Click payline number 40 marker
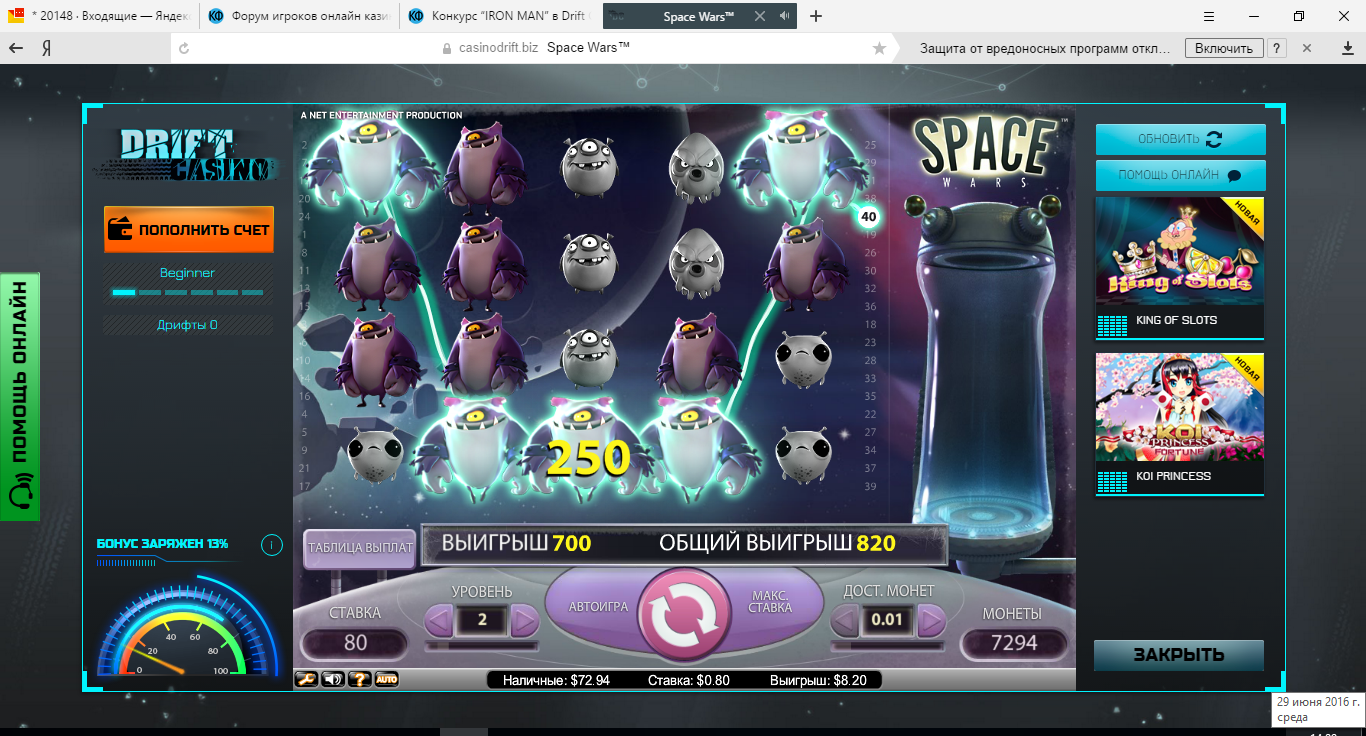This screenshot has width=1366, height=736. tap(868, 216)
